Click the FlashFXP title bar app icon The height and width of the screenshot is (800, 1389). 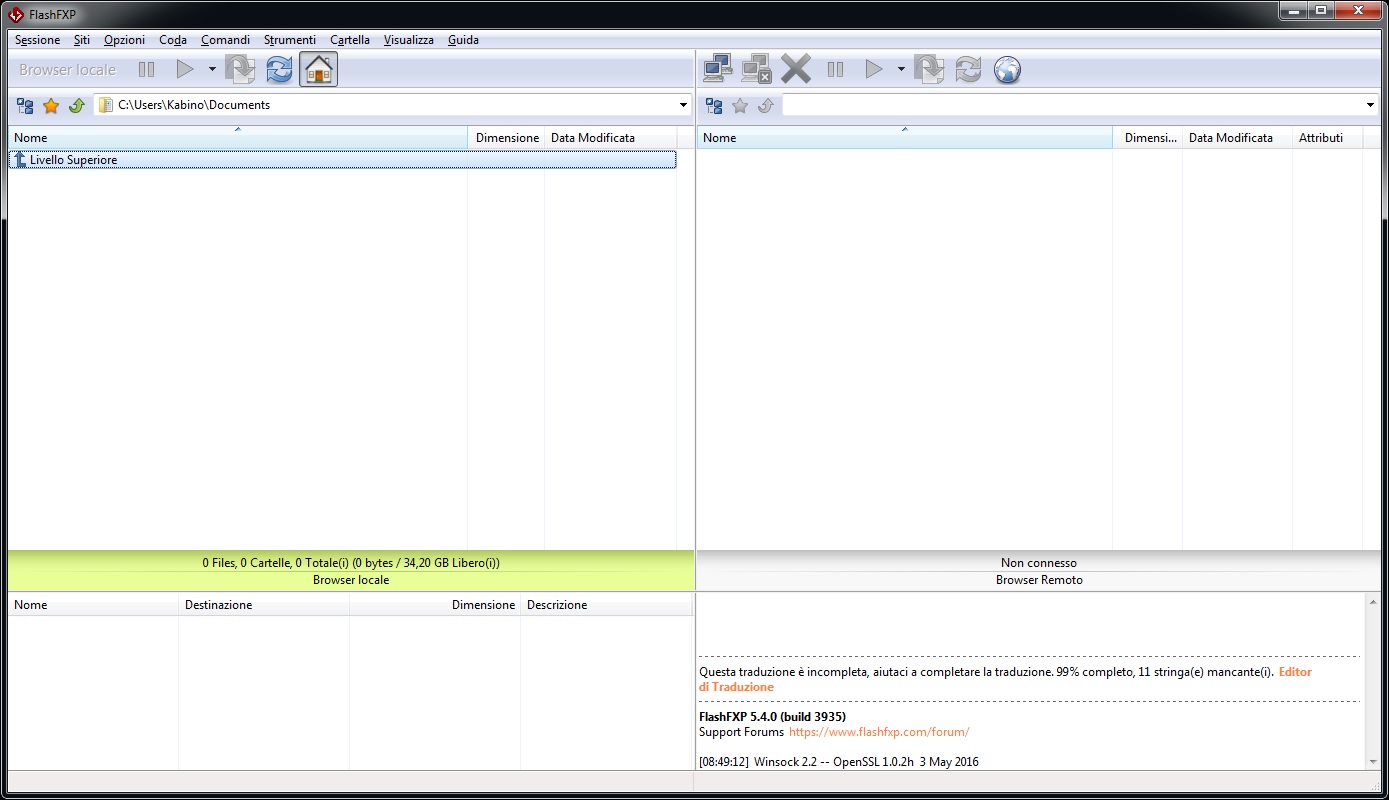[x=16, y=13]
